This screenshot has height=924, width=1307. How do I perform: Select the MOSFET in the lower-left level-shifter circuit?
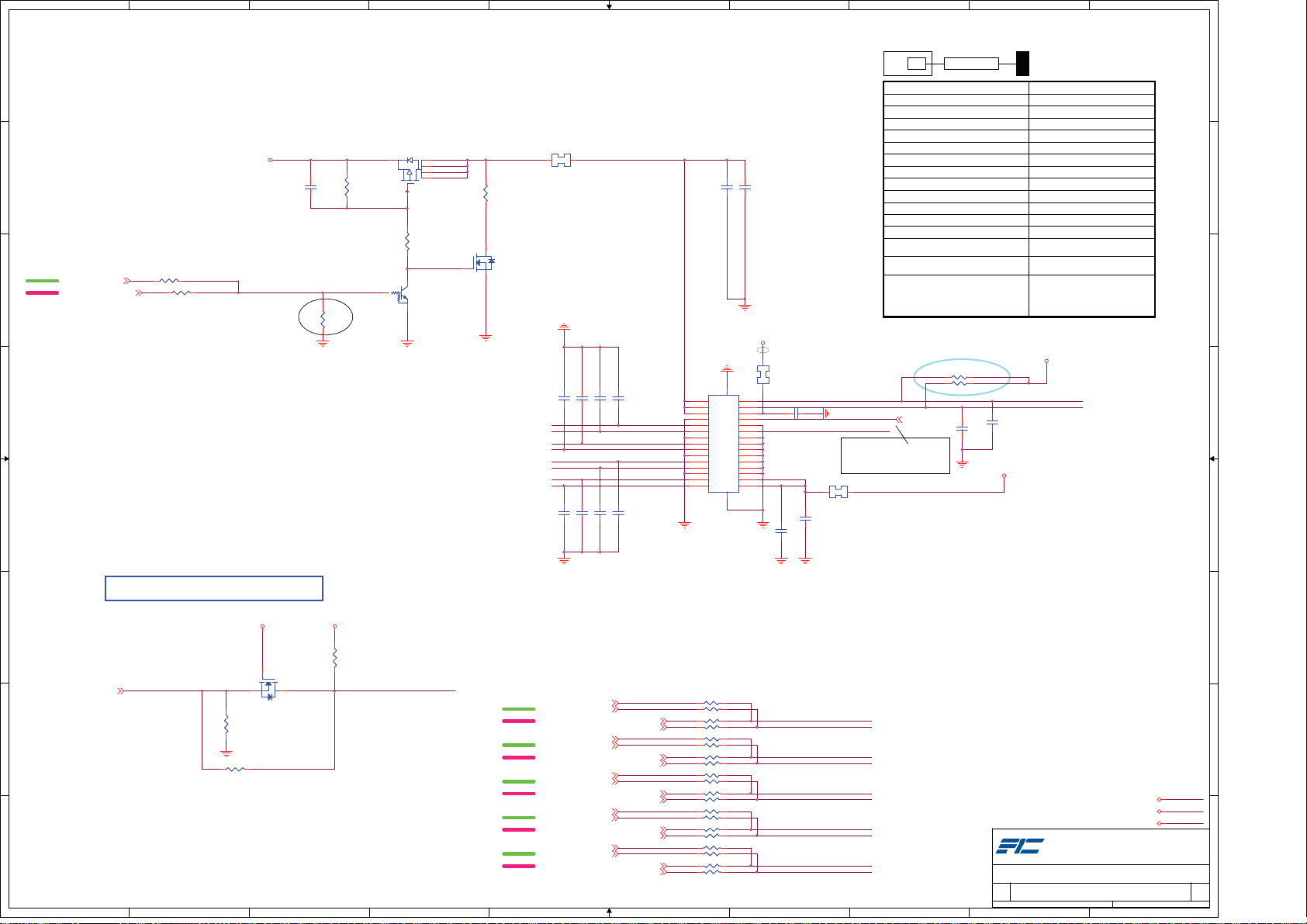click(268, 689)
